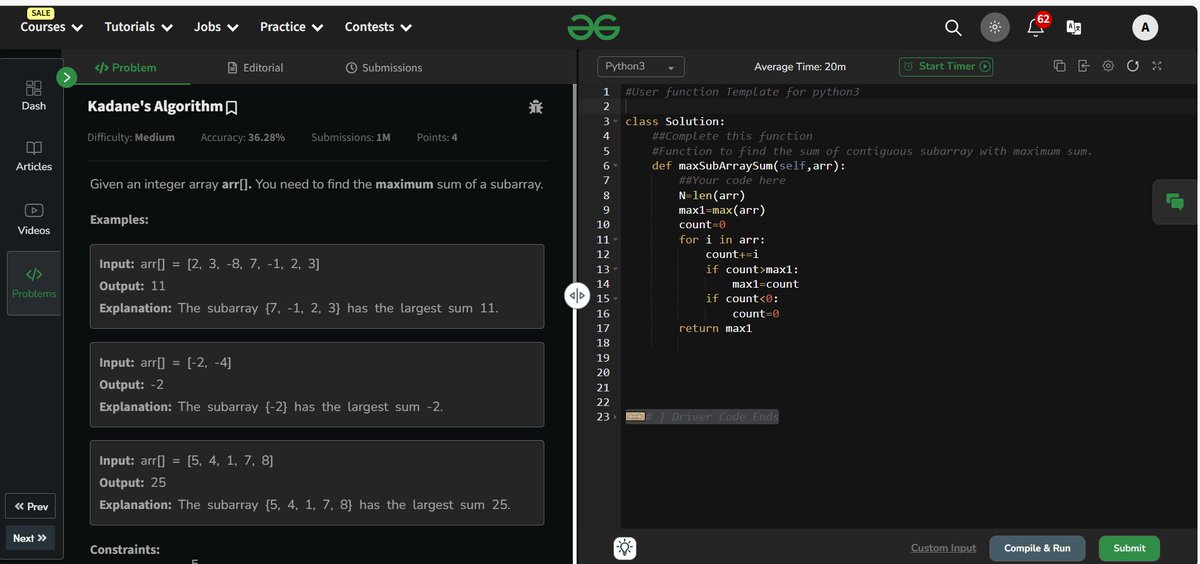Click the panel splitter handle

[x=576, y=296]
